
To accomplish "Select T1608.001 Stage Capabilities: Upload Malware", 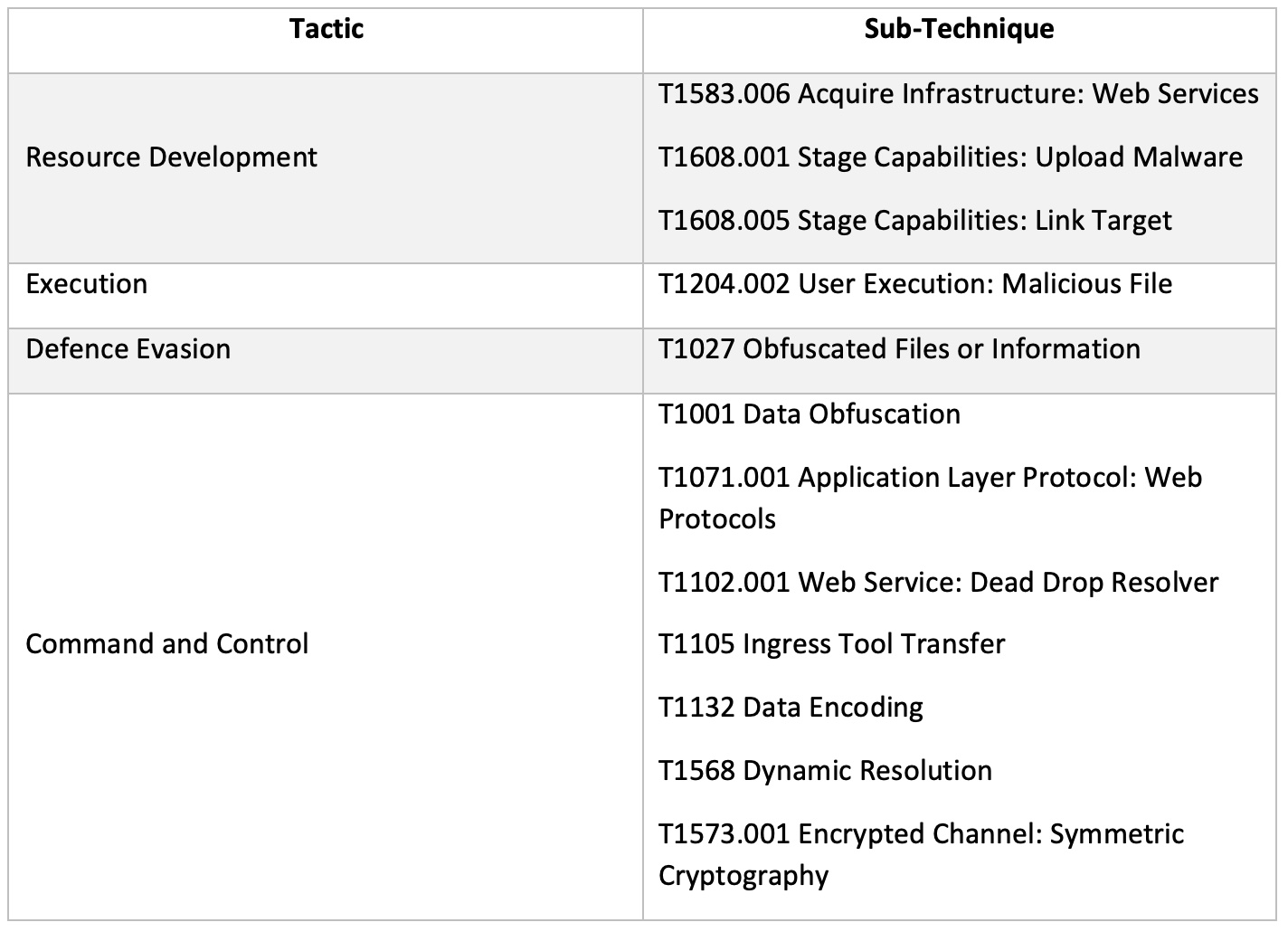I will (x=950, y=157).
